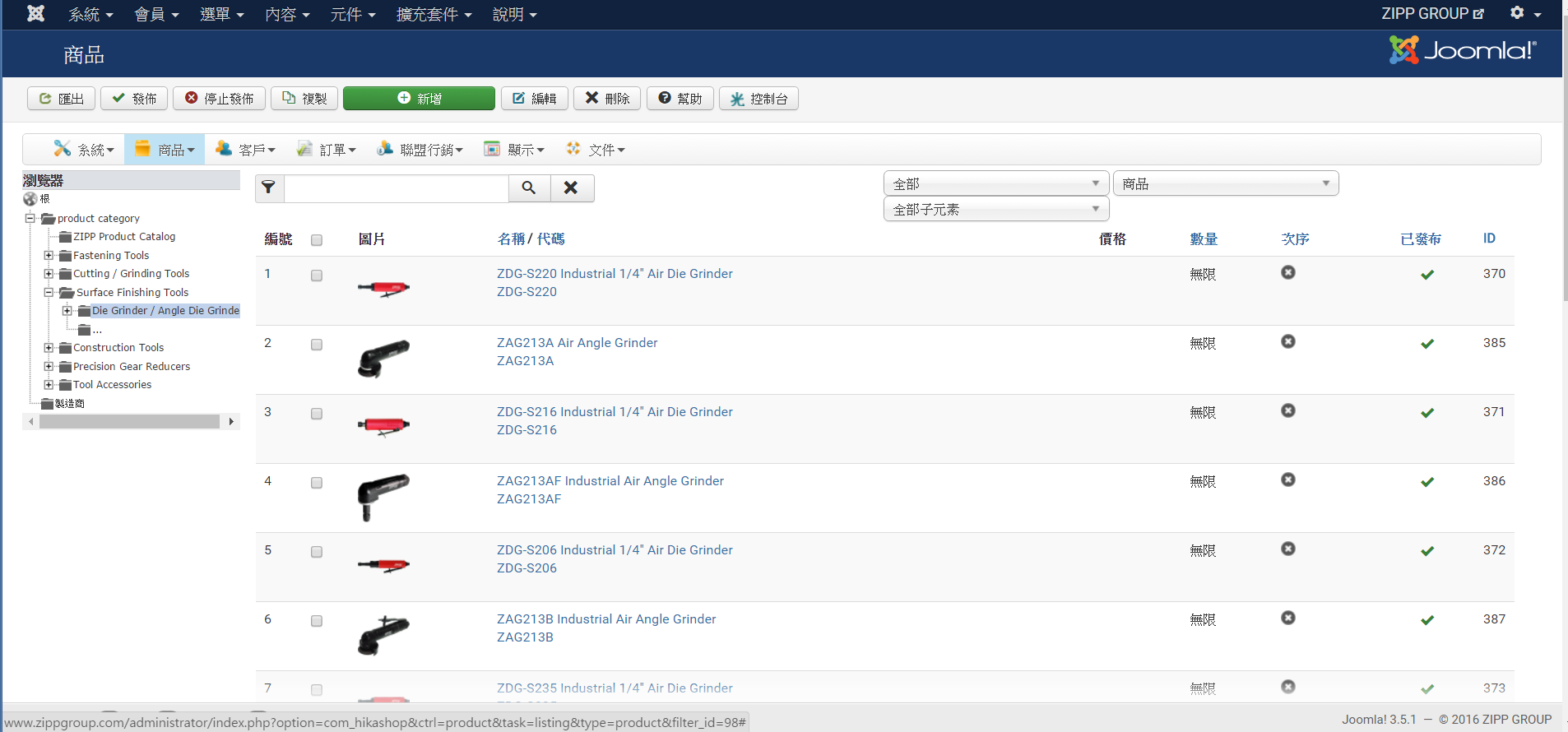Click order icon for ZAG213AF row

[1288, 480]
